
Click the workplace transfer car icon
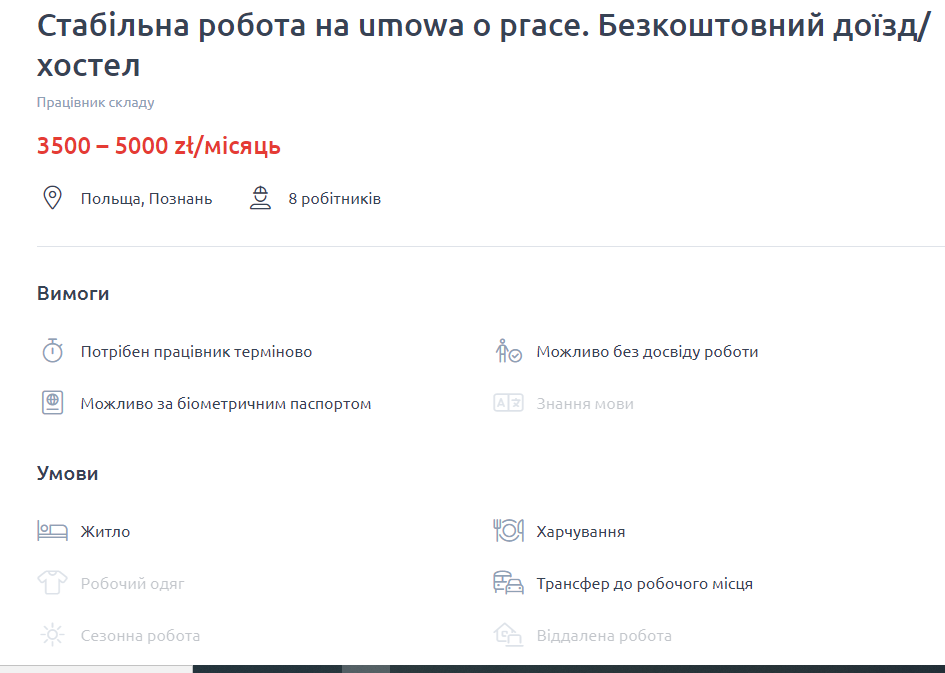[508, 583]
